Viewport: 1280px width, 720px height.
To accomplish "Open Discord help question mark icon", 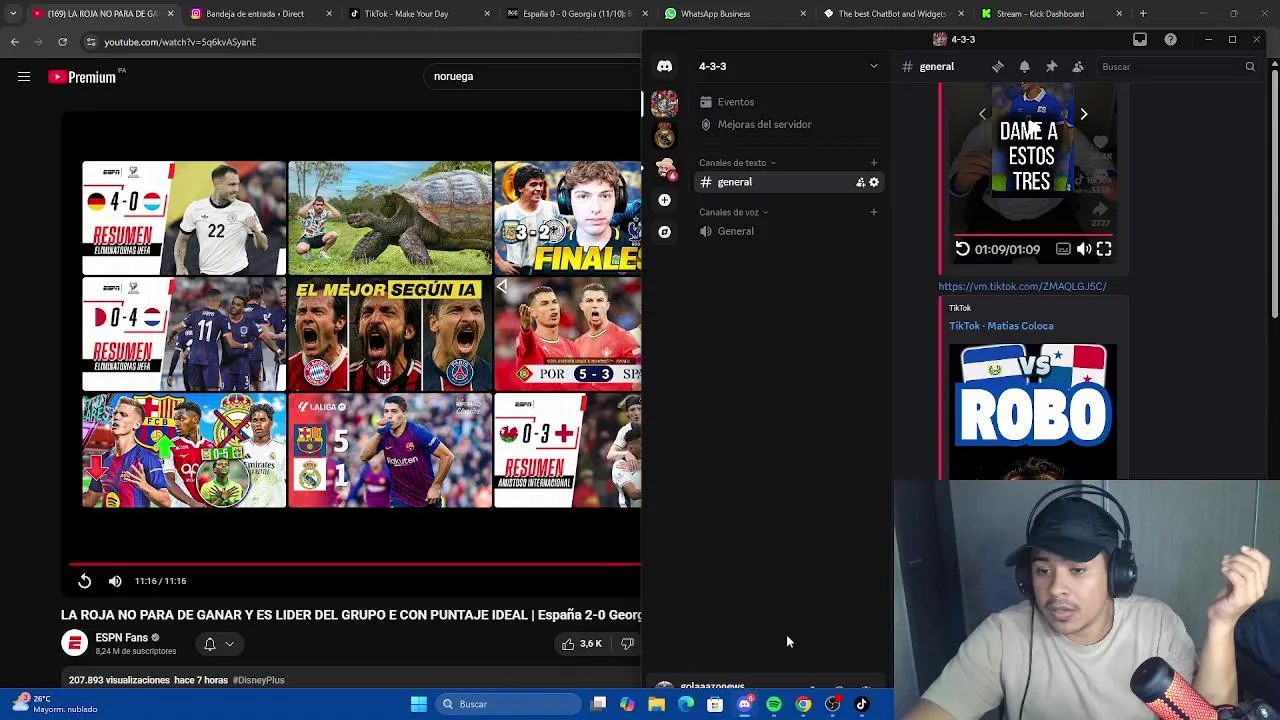I will 1170,39.
